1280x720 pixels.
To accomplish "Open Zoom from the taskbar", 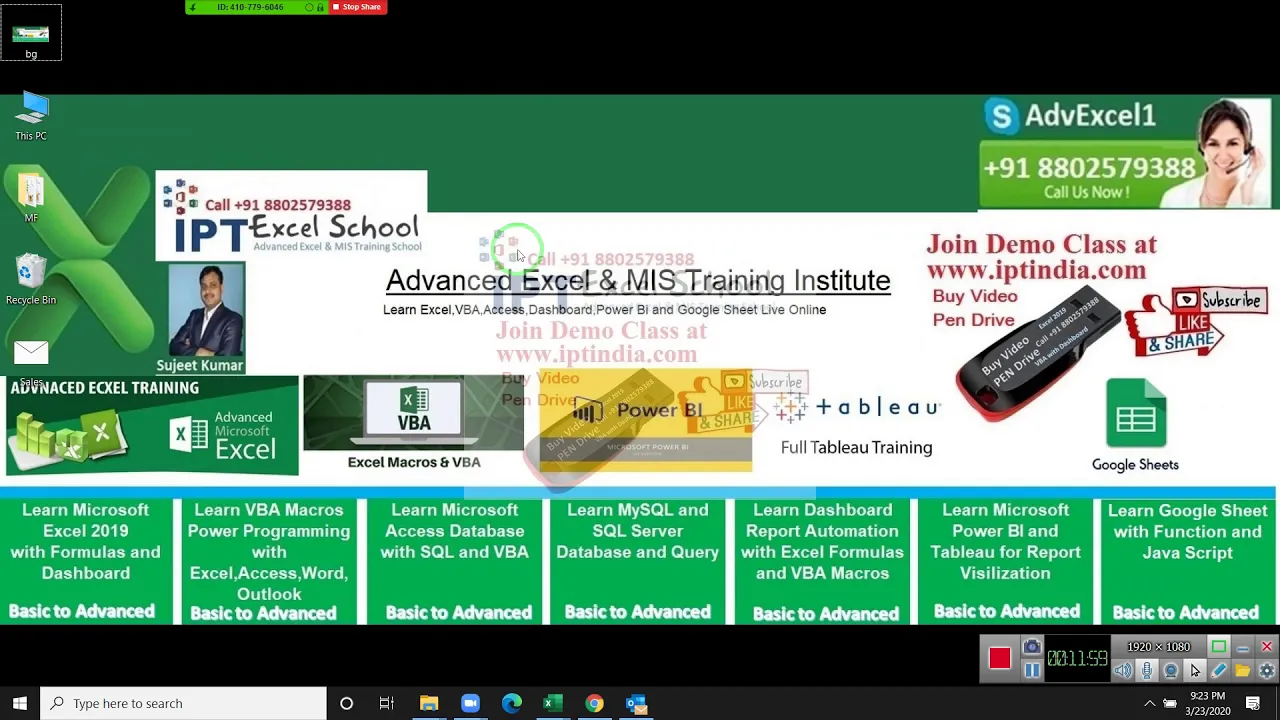I will point(470,703).
